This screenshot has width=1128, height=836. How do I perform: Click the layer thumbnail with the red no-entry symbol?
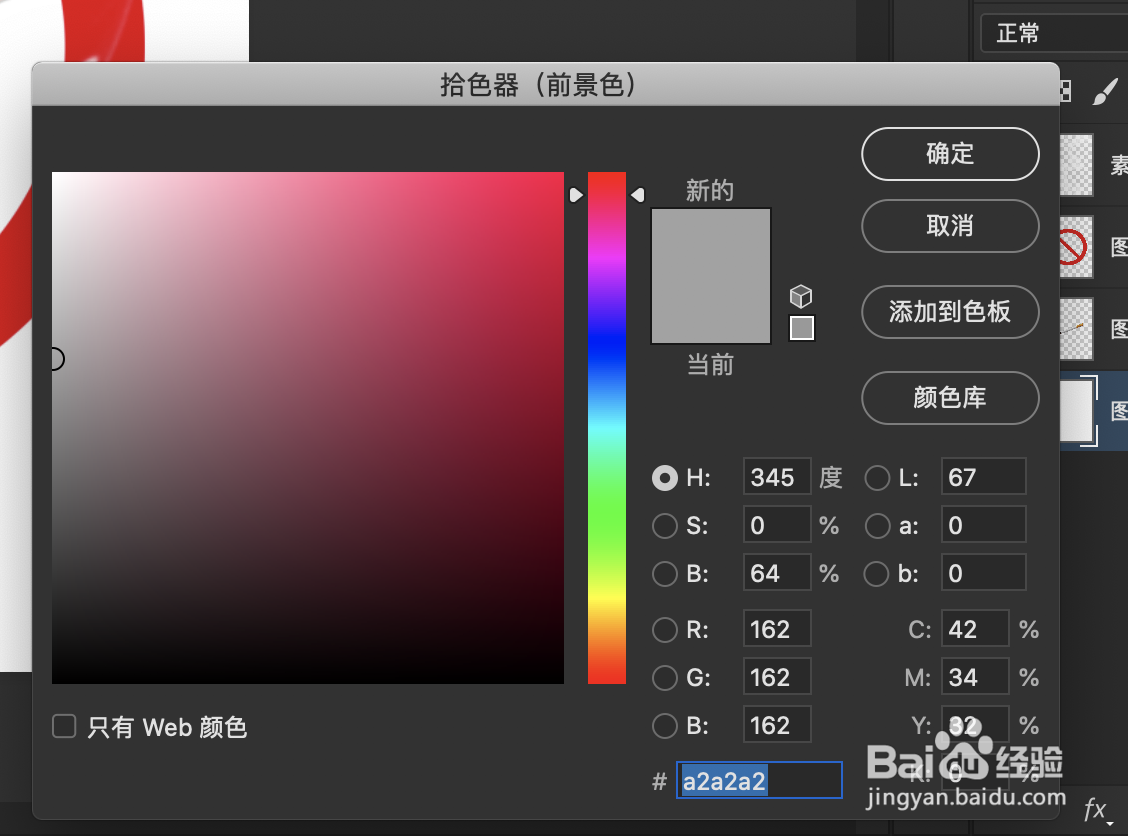point(1076,247)
